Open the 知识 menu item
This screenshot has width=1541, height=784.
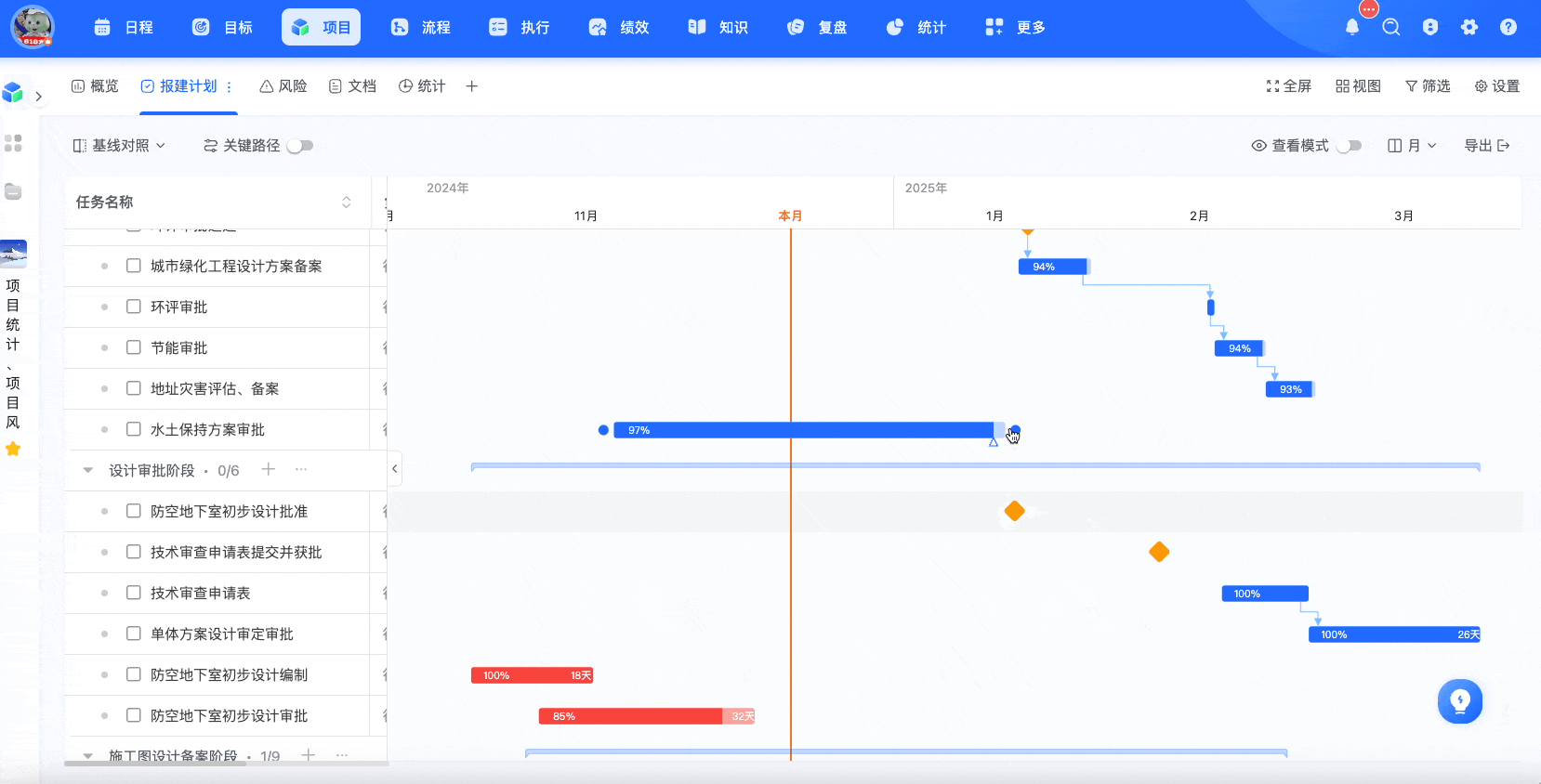[x=718, y=28]
